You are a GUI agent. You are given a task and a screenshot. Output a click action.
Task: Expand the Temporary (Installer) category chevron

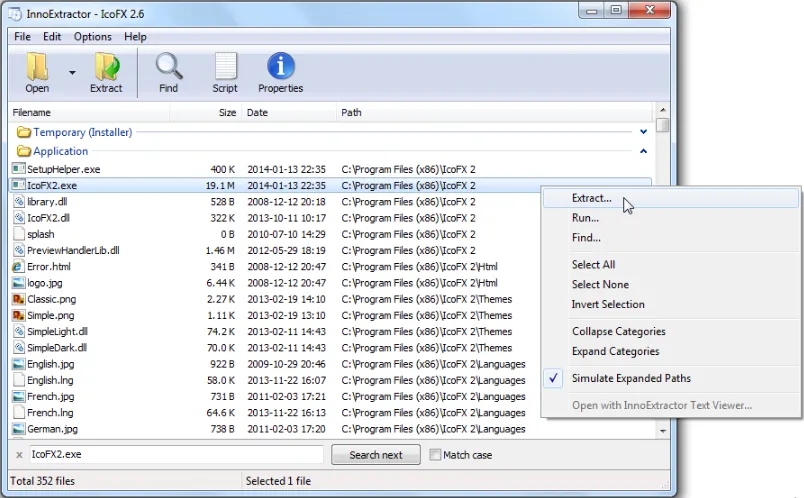point(644,132)
